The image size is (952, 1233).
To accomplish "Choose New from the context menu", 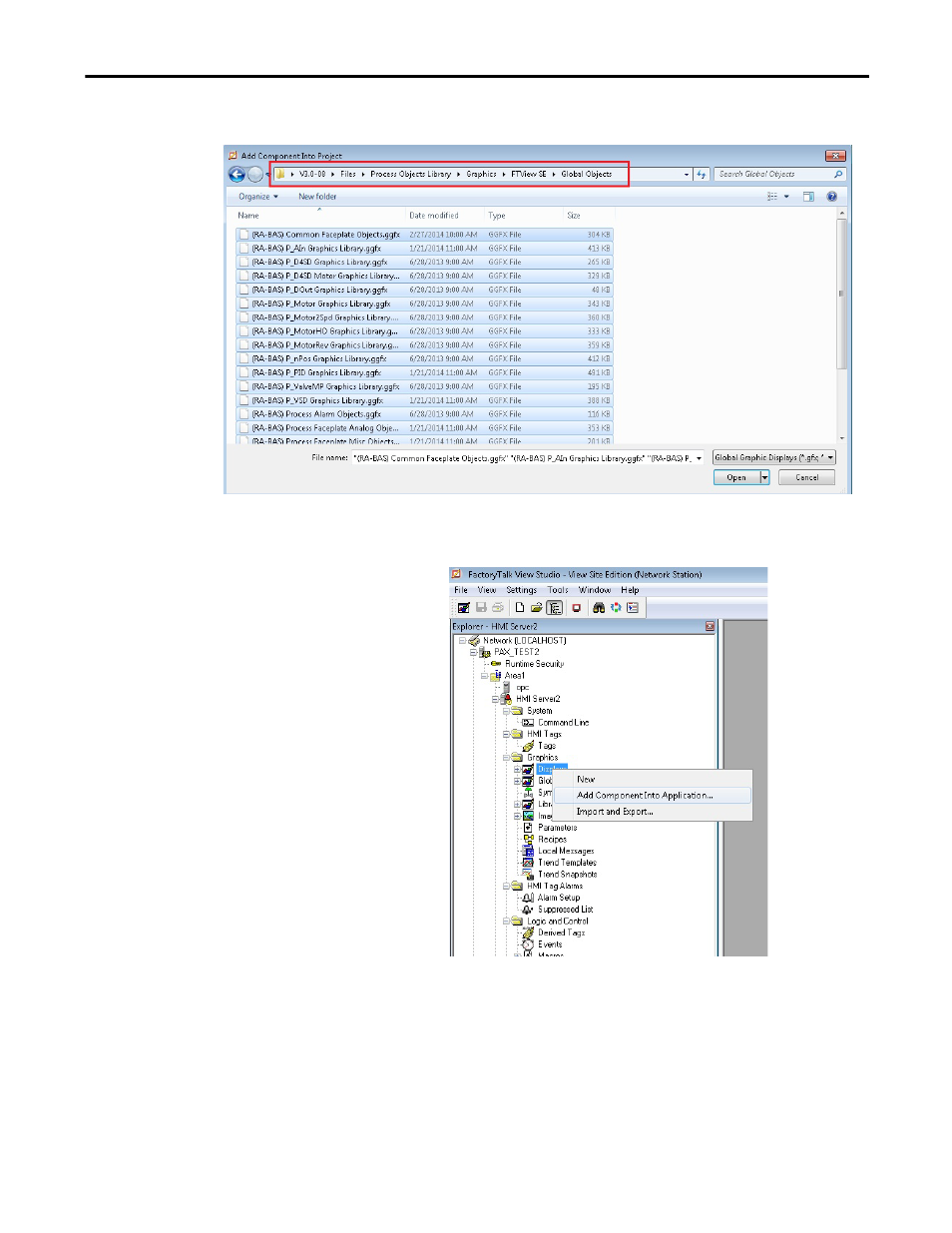I will (x=652, y=780).
